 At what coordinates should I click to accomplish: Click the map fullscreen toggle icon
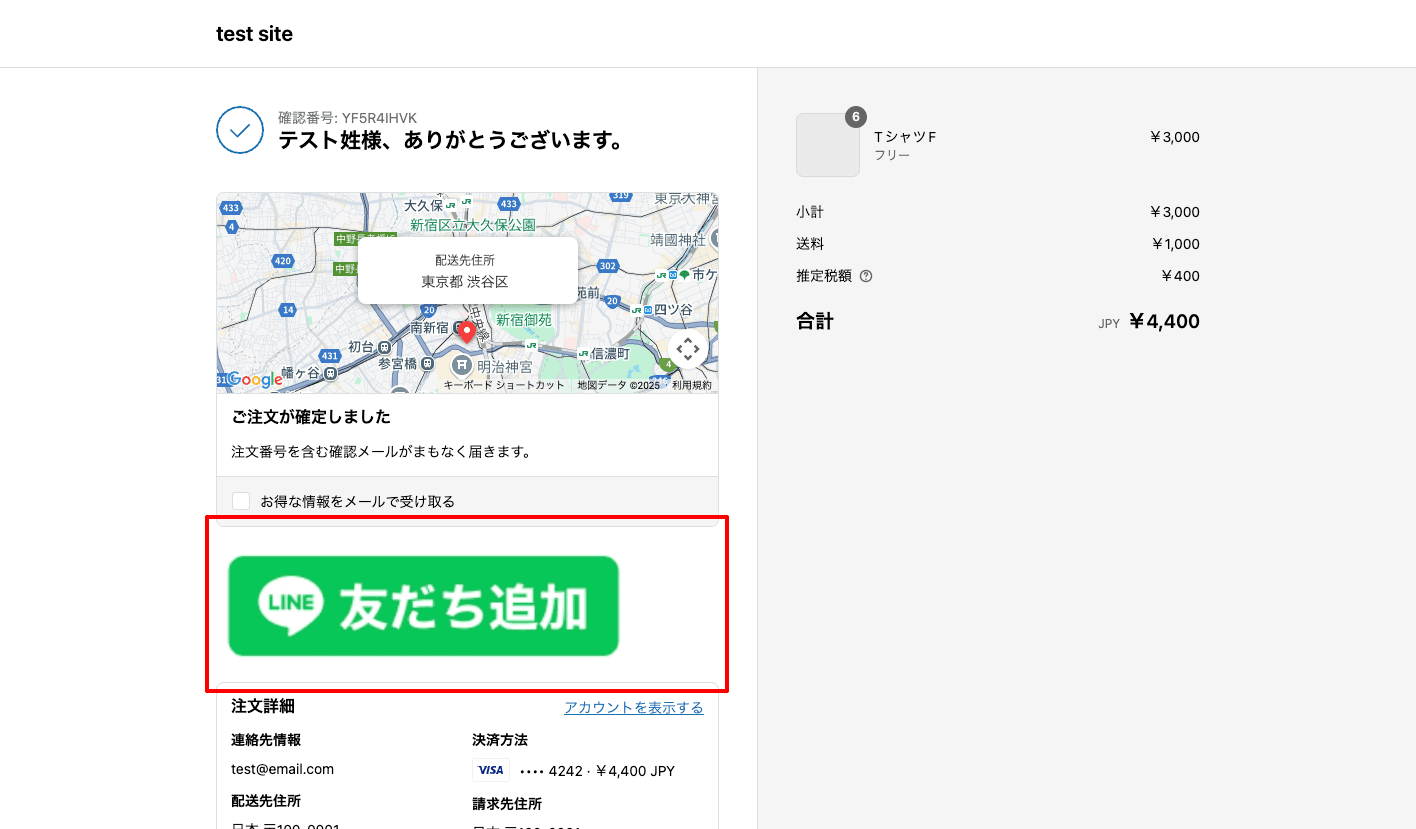[x=687, y=349]
